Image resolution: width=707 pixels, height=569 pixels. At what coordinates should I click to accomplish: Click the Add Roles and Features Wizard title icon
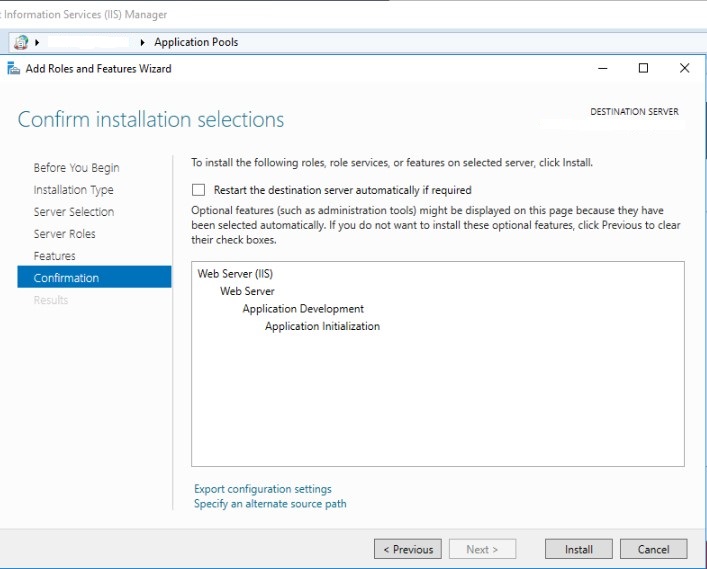14,69
